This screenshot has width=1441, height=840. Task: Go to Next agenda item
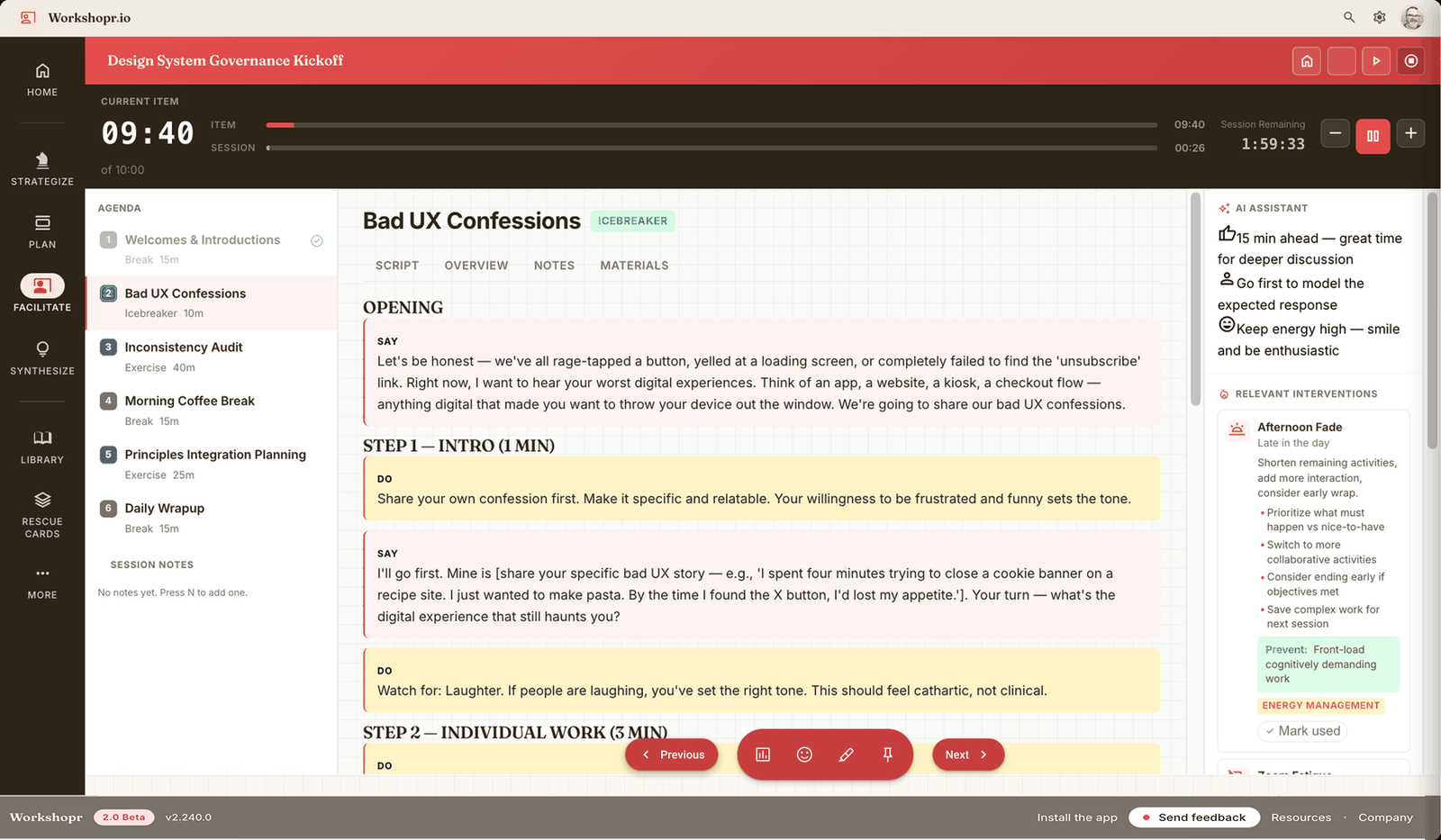coord(968,754)
